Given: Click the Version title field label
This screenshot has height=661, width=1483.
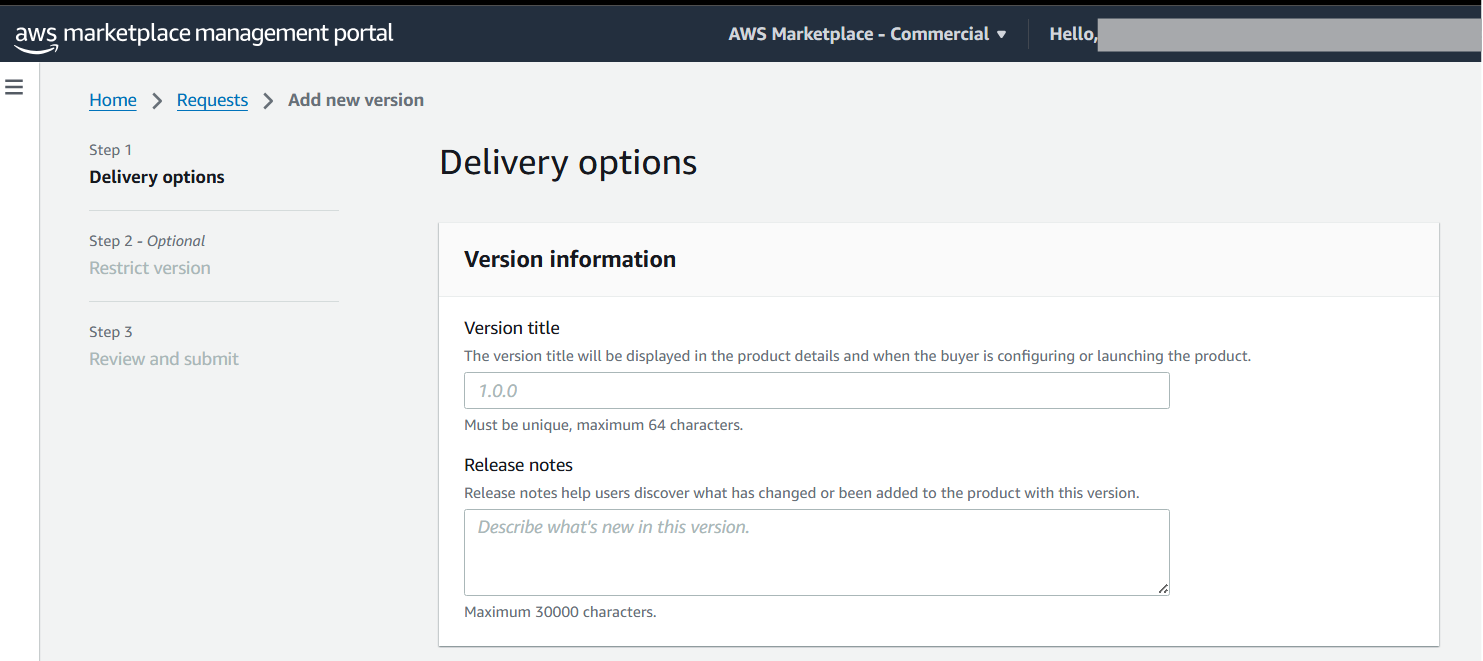Looking at the screenshot, I should point(512,328).
